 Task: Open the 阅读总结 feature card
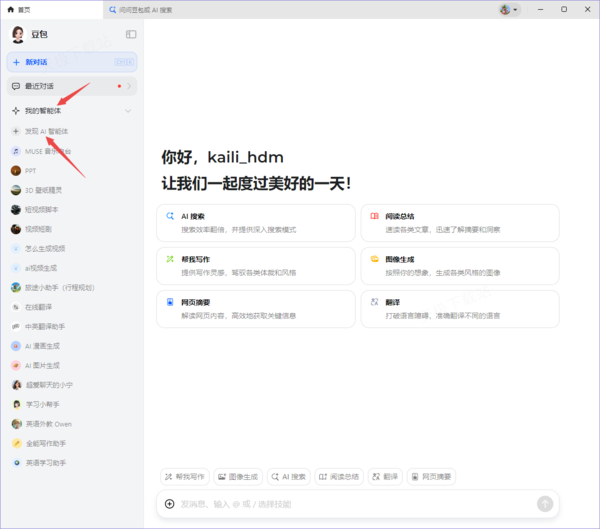coord(459,222)
